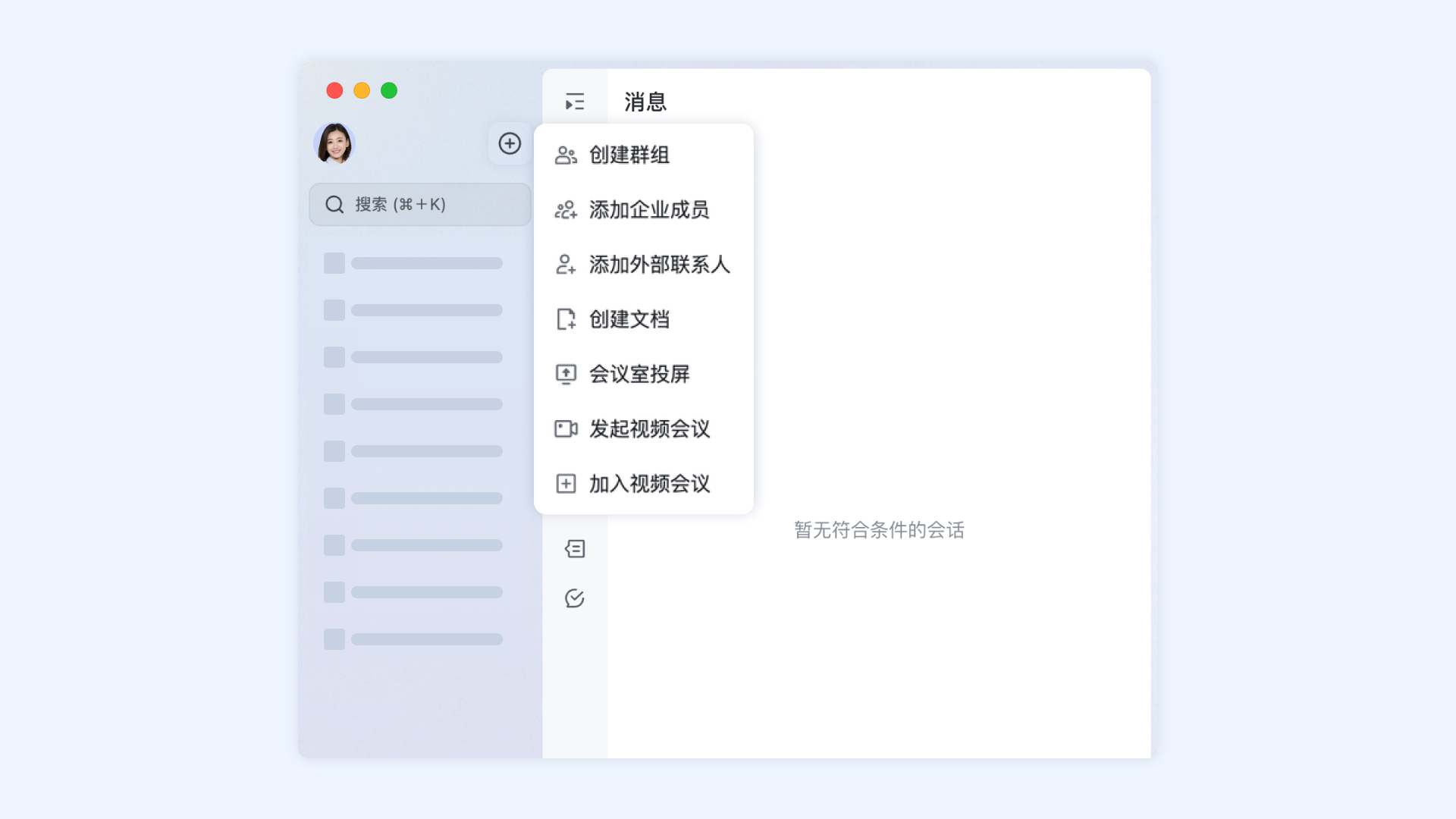The height and width of the screenshot is (819, 1456).
Task: Click the inbox icon in the left rail
Action: 575,548
